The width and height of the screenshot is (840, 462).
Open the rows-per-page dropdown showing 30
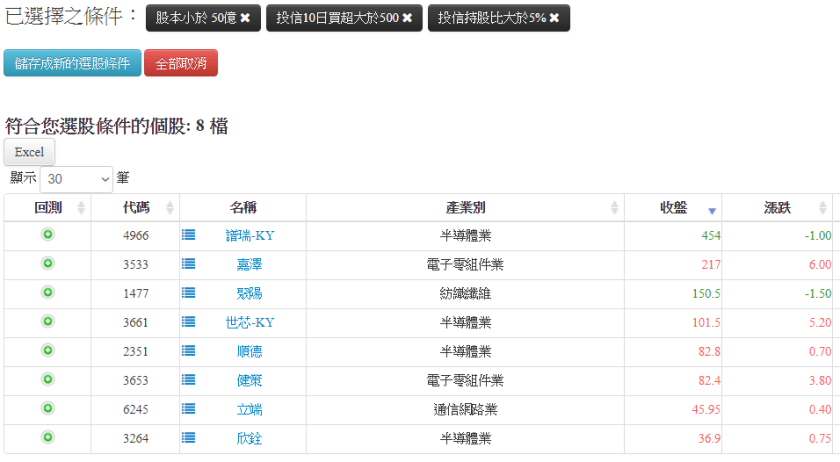77,179
